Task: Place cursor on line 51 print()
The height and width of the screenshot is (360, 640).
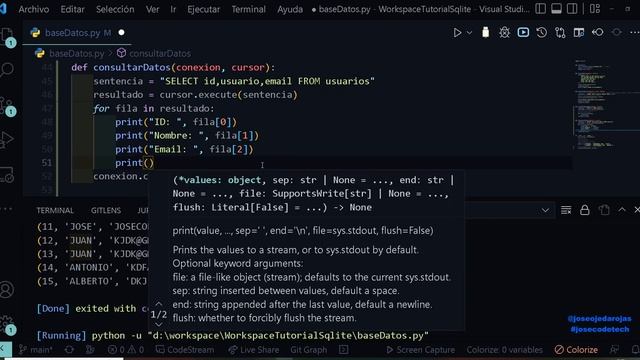Action: (x=134, y=163)
